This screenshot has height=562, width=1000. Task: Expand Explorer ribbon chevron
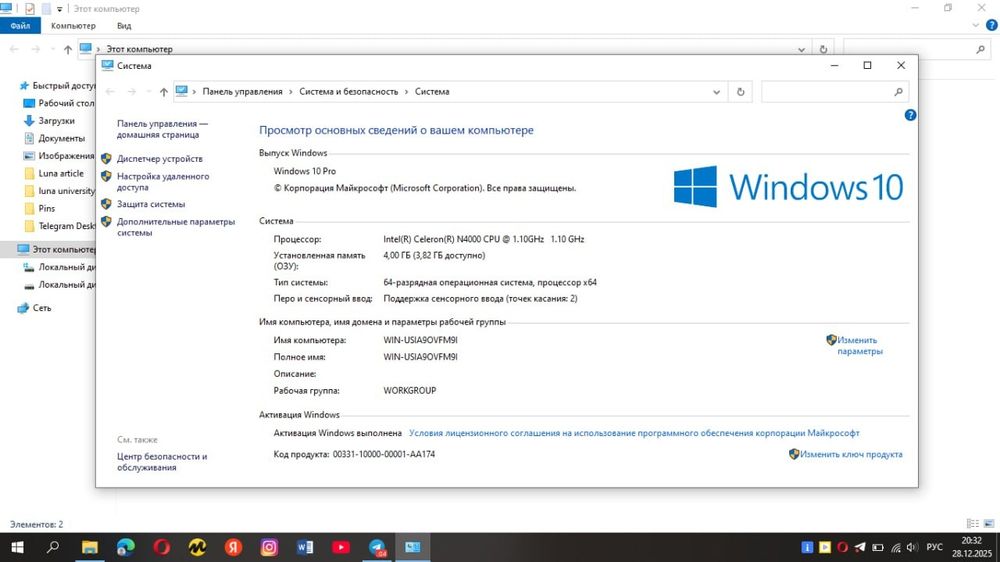tap(975, 26)
